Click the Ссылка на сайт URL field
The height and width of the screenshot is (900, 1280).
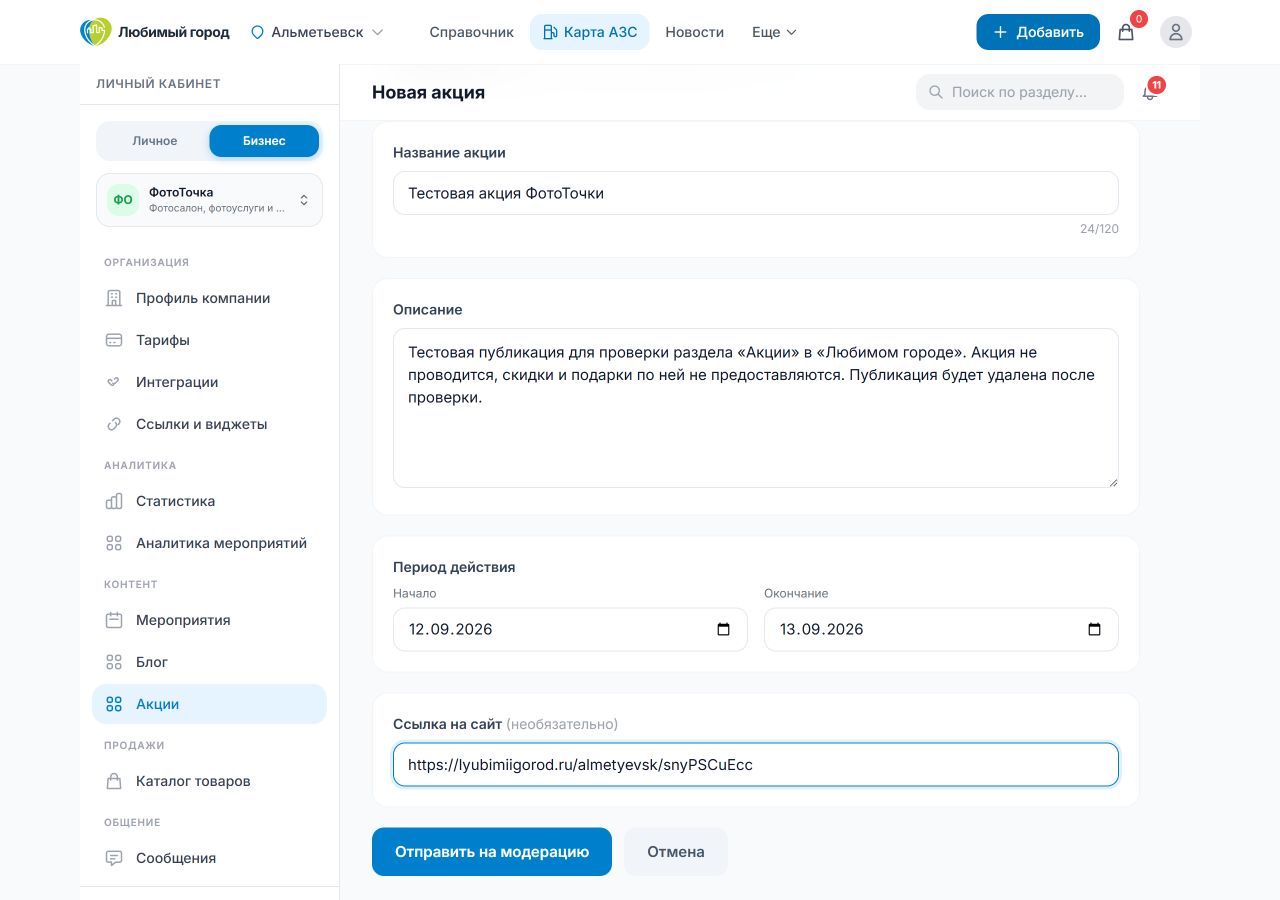click(x=756, y=765)
